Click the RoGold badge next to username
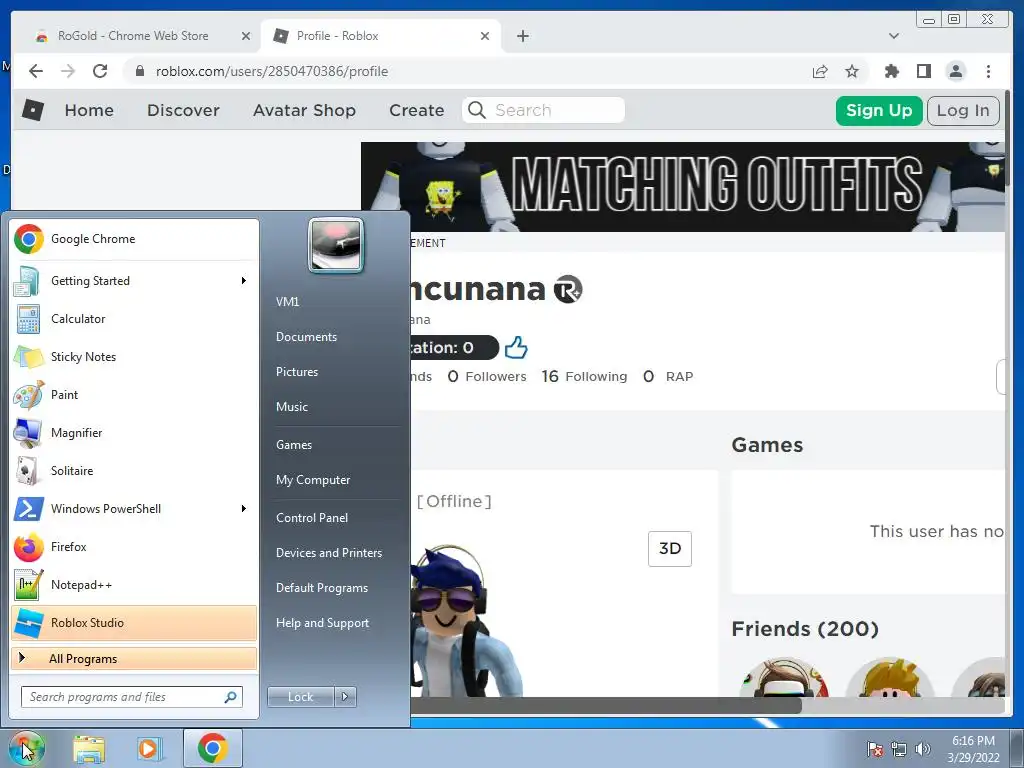1024x768 pixels. [x=568, y=289]
